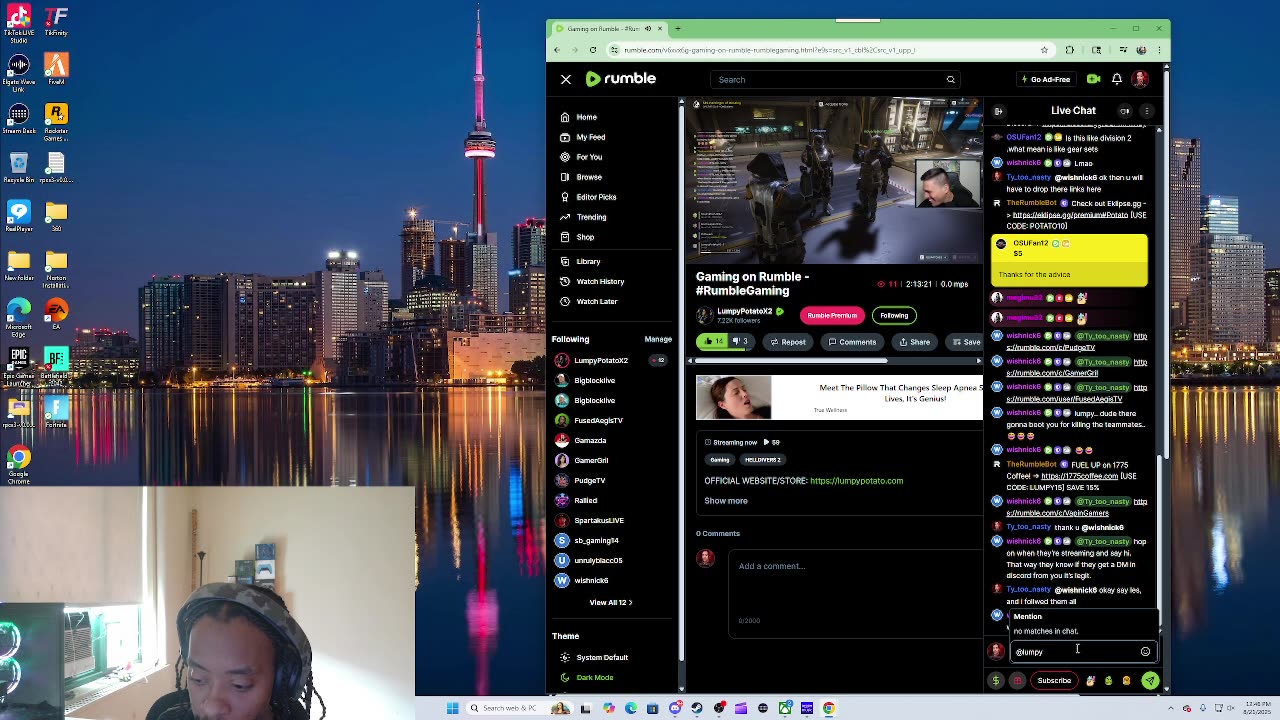Screen dimensions: 1280x720
Task: Click the Comments button
Action: 852,342
